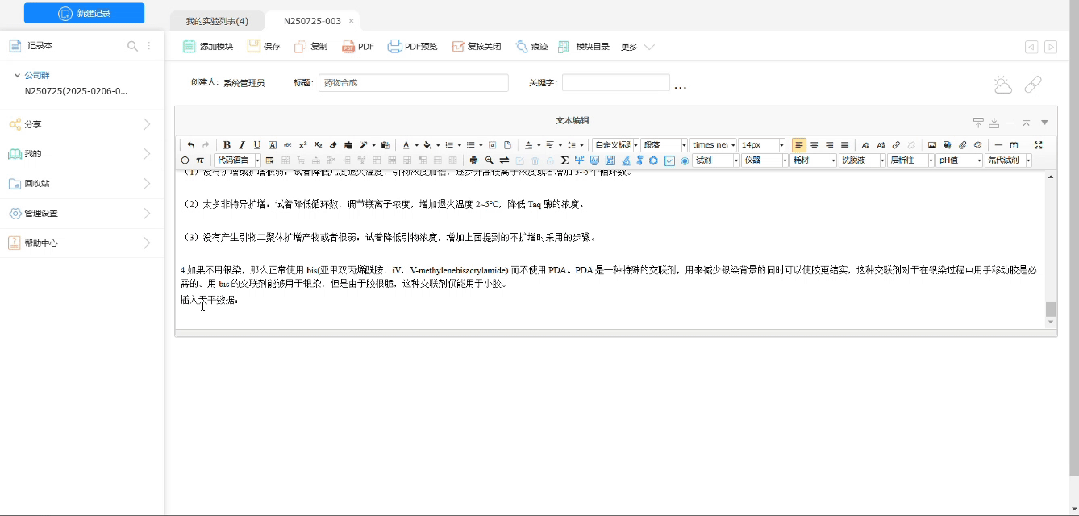The image size is (1079, 516).
Task: Insert a table using table icon
Action: tap(270, 160)
